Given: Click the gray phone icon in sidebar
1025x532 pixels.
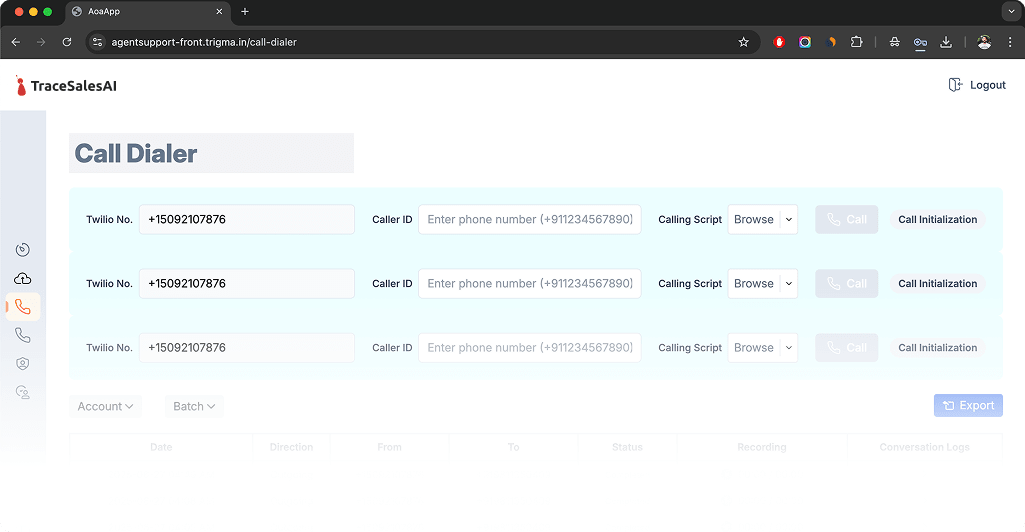Looking at the screenshot, I should pyautogui.click(x=22, y=336).
